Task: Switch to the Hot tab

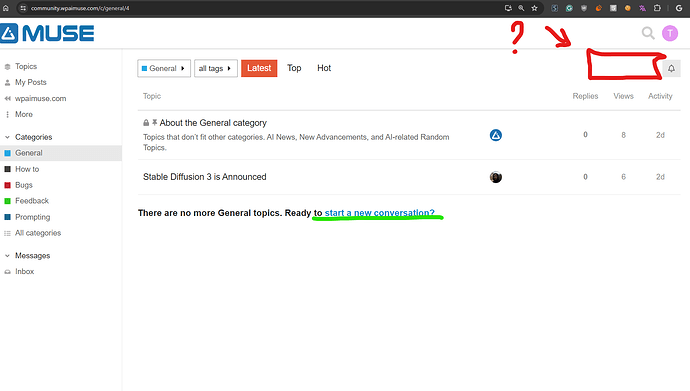Action: [324, 68]
